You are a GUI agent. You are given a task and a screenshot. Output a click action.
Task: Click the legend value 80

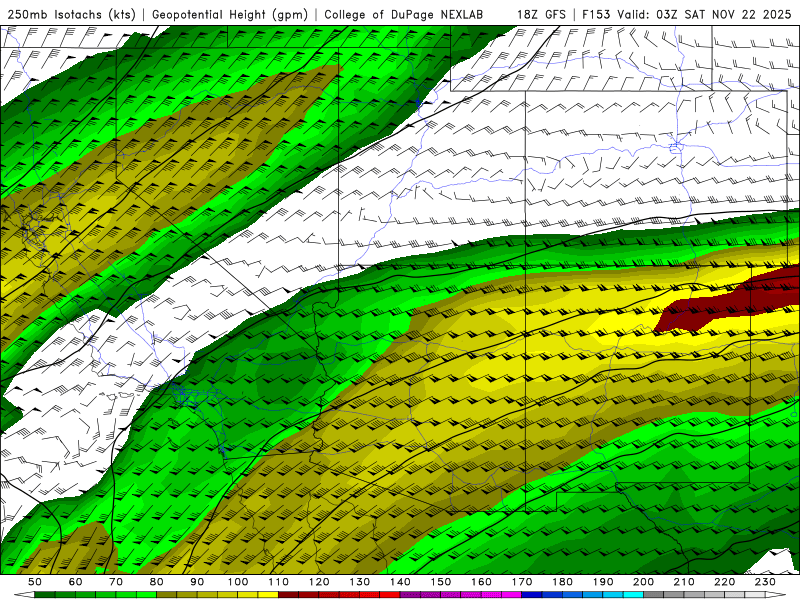[157, 582]
